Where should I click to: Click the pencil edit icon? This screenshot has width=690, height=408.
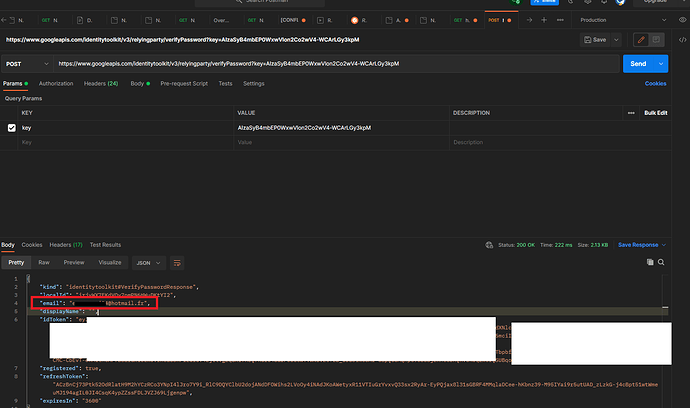641,40
